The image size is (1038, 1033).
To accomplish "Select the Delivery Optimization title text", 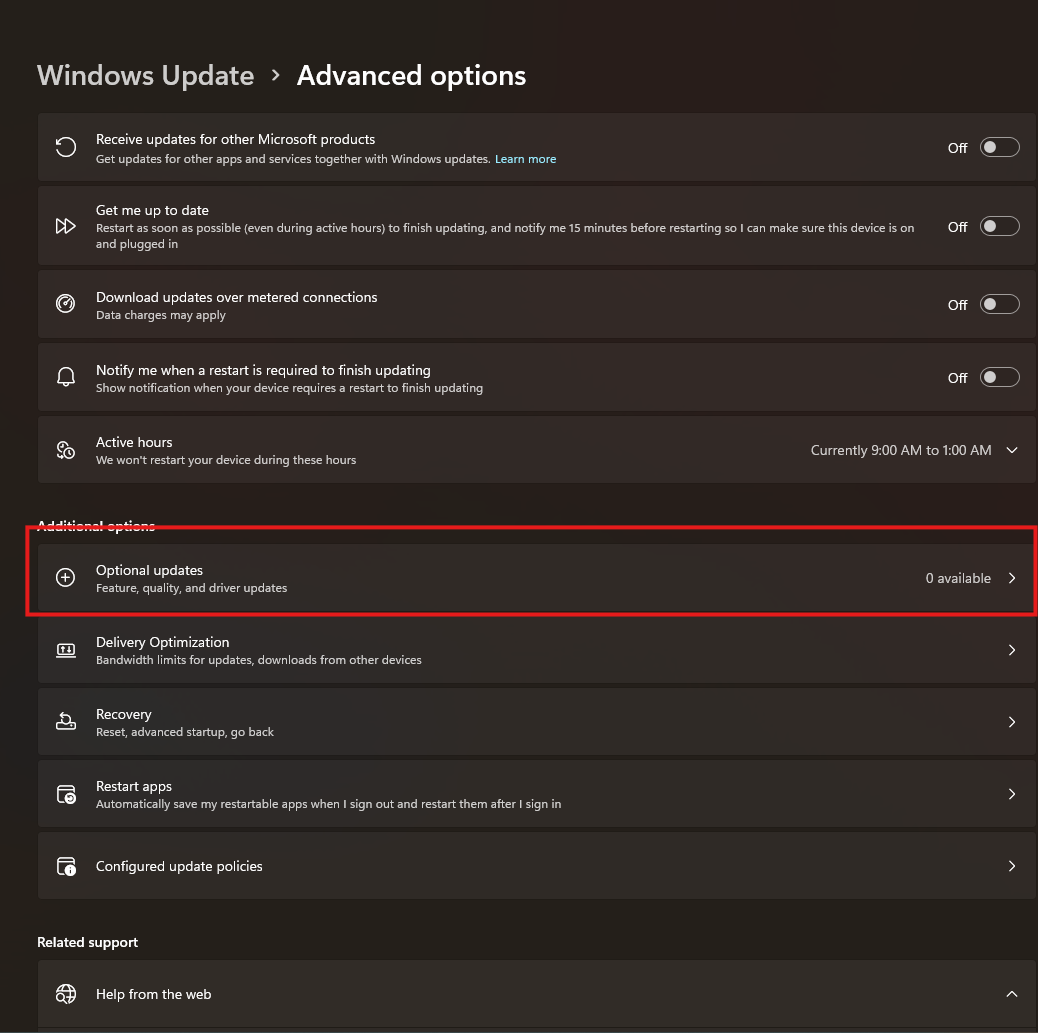I will click(162, 642).
